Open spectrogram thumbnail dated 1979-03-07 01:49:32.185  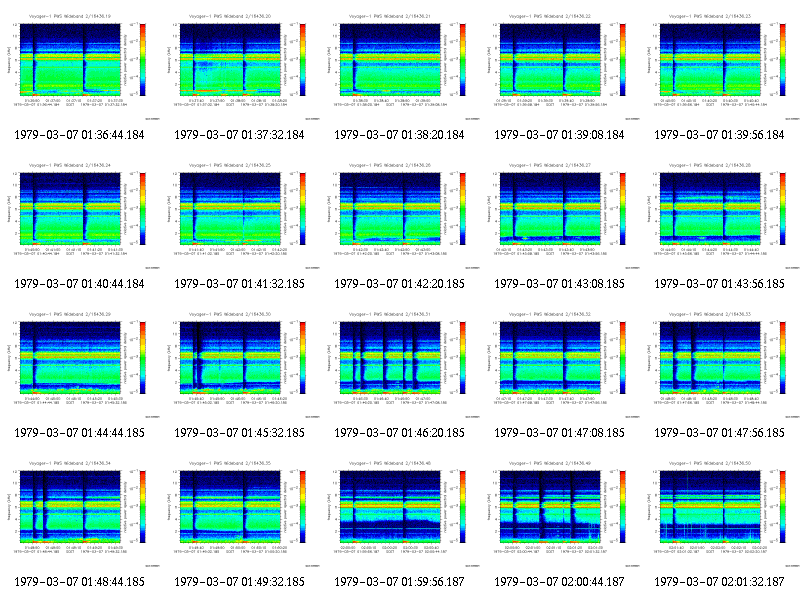coord(240,513)
